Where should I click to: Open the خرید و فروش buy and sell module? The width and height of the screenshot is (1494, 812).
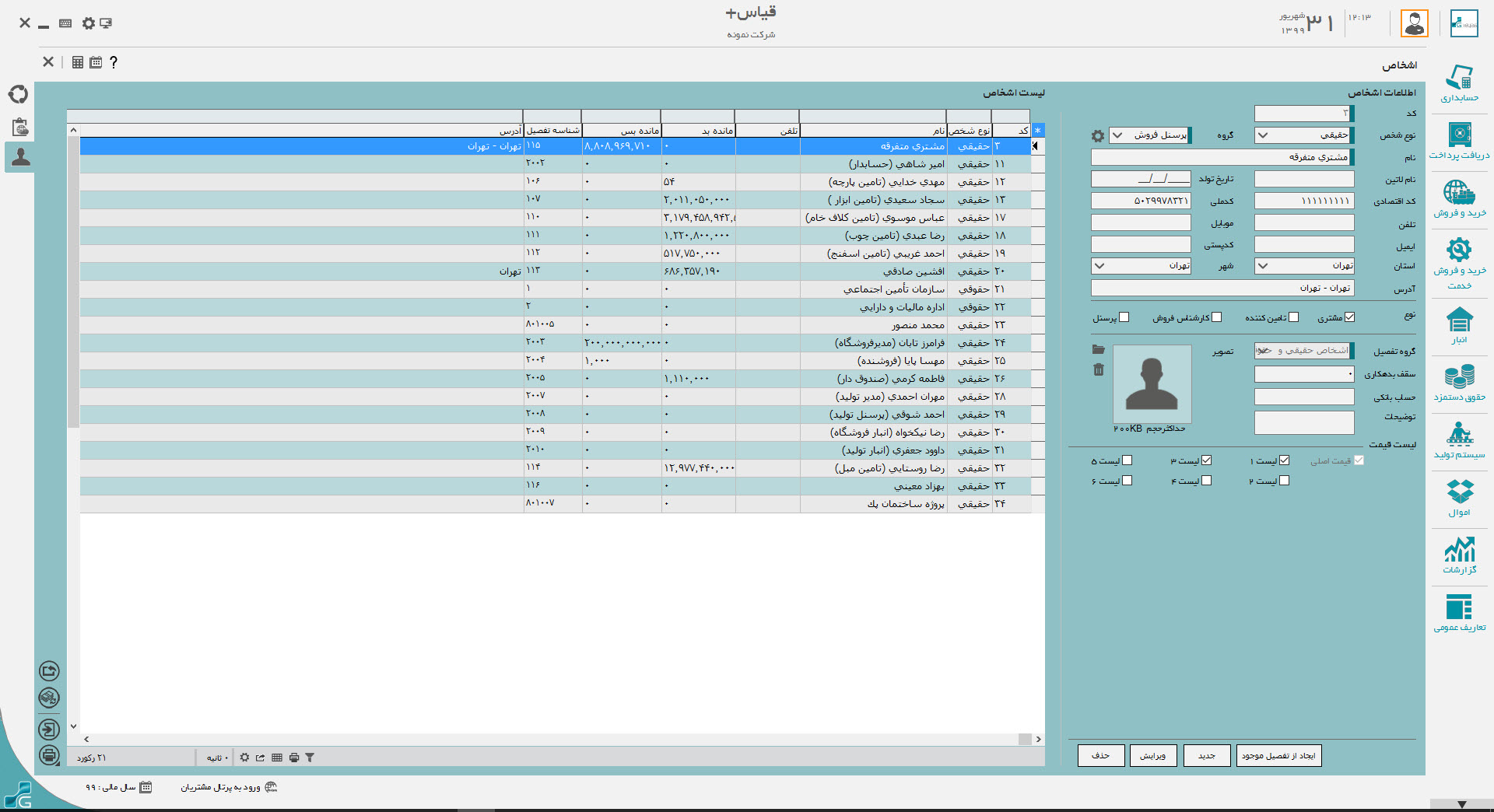(x=1459, y=198)
